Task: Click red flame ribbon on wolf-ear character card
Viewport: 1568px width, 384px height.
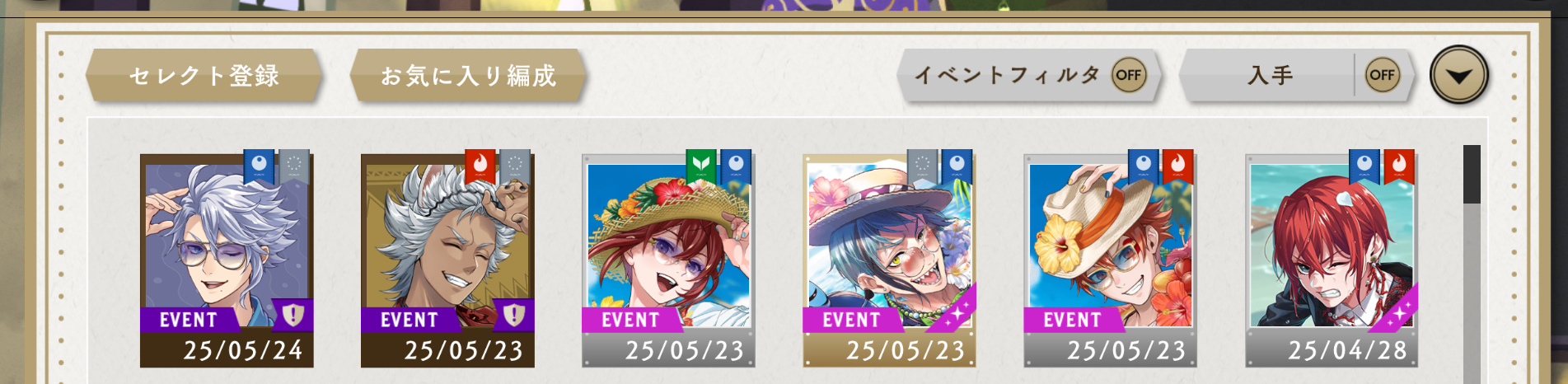Action: 480,165
